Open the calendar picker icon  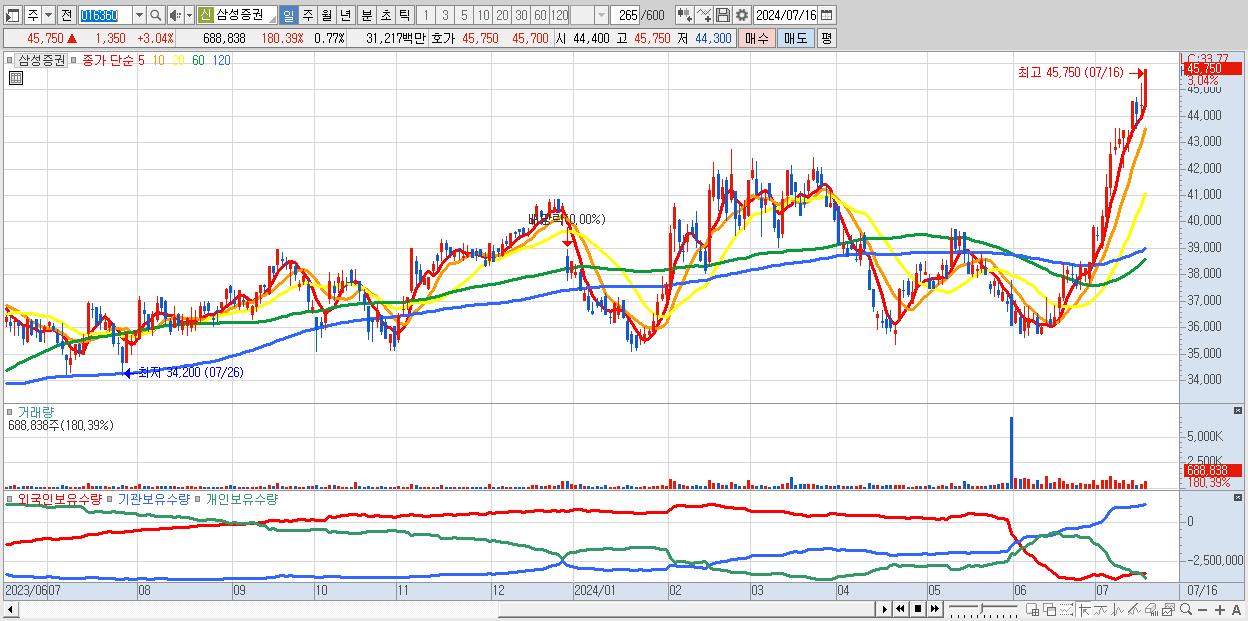tap(827, 15)
